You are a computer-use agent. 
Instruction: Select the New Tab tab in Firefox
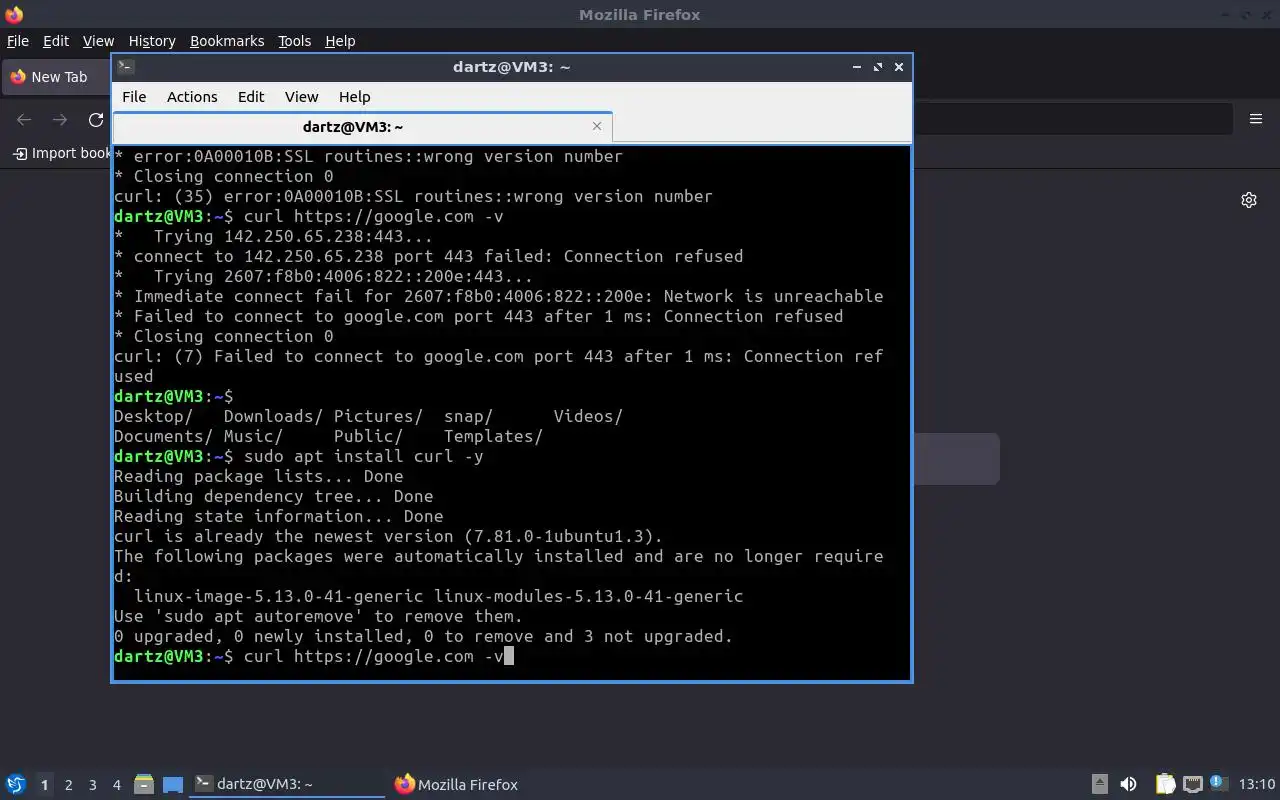(x=56, y=77)
